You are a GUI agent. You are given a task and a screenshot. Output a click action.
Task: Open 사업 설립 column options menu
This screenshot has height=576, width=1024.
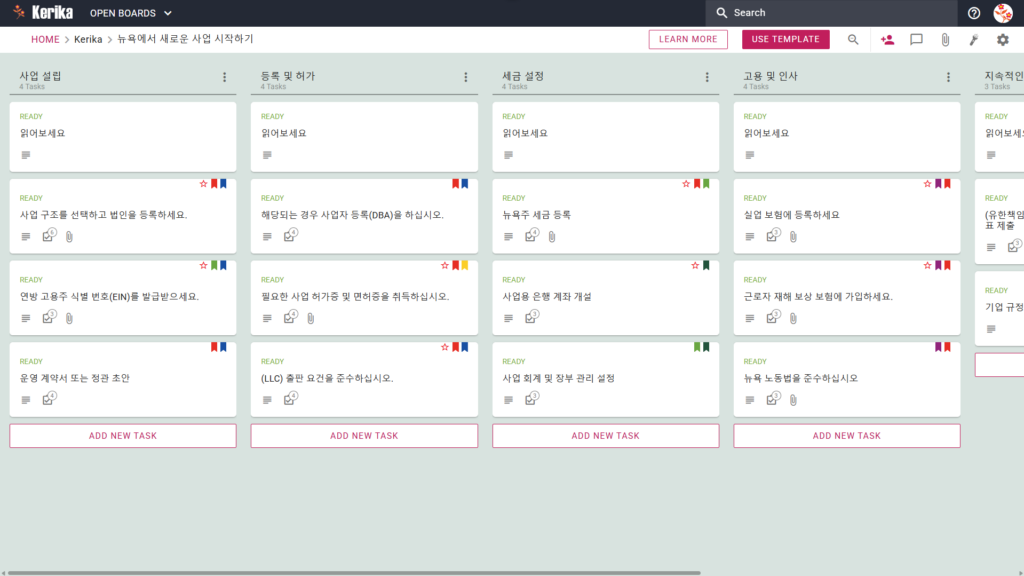click(x=225, y=77)
